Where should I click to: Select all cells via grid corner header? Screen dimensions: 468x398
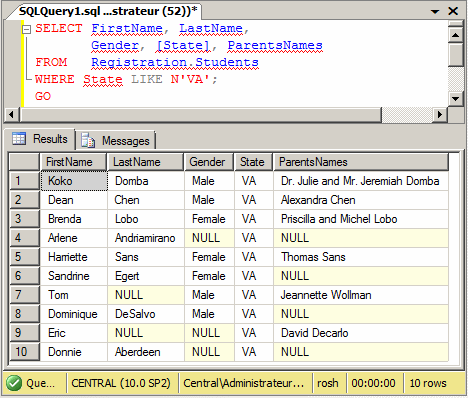(24, 162)
